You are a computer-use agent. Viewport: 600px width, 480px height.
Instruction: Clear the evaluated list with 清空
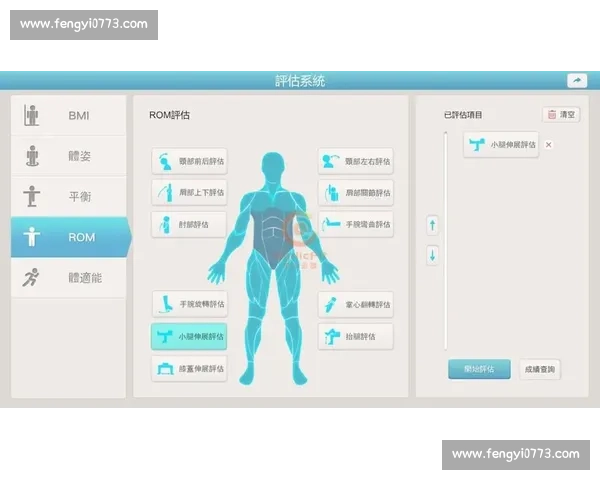(x=561, y=114)
